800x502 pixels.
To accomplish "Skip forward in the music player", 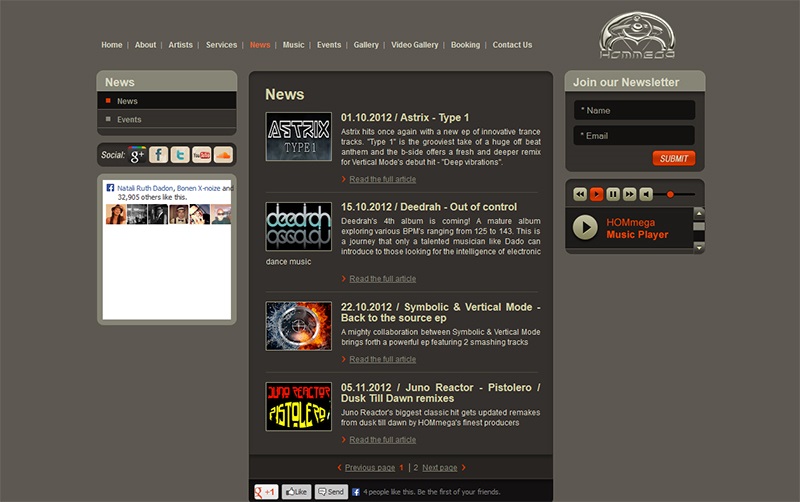I will coord(630,194).
